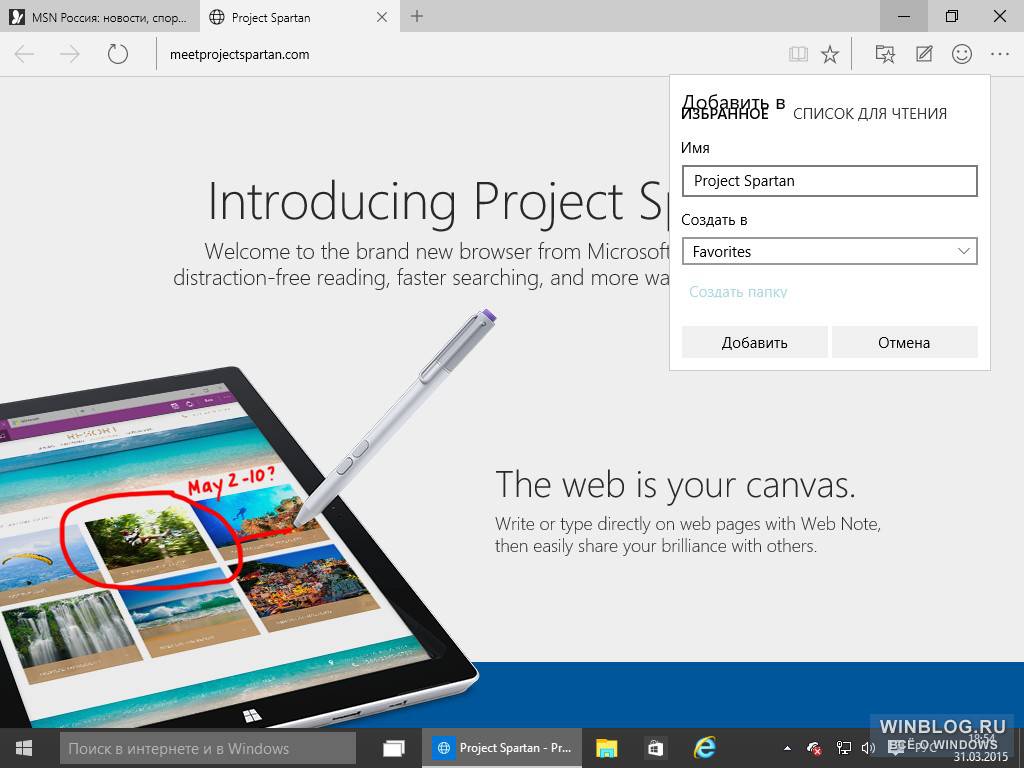Click the Имя field containing Project Spartan
1024x768 pixels.
click(x=829, y=181)
